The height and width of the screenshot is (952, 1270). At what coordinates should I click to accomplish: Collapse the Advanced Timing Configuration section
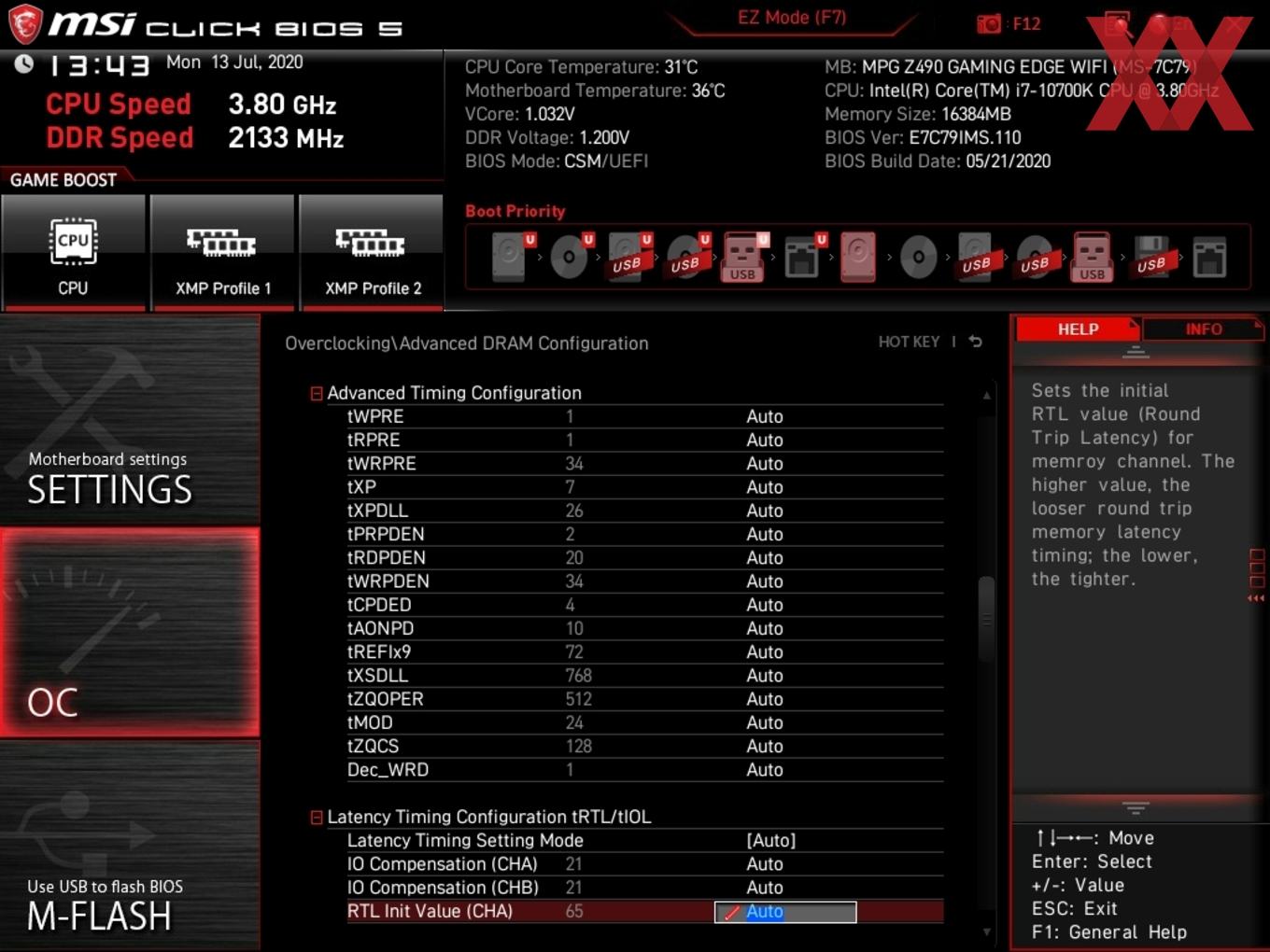[317, 394]
